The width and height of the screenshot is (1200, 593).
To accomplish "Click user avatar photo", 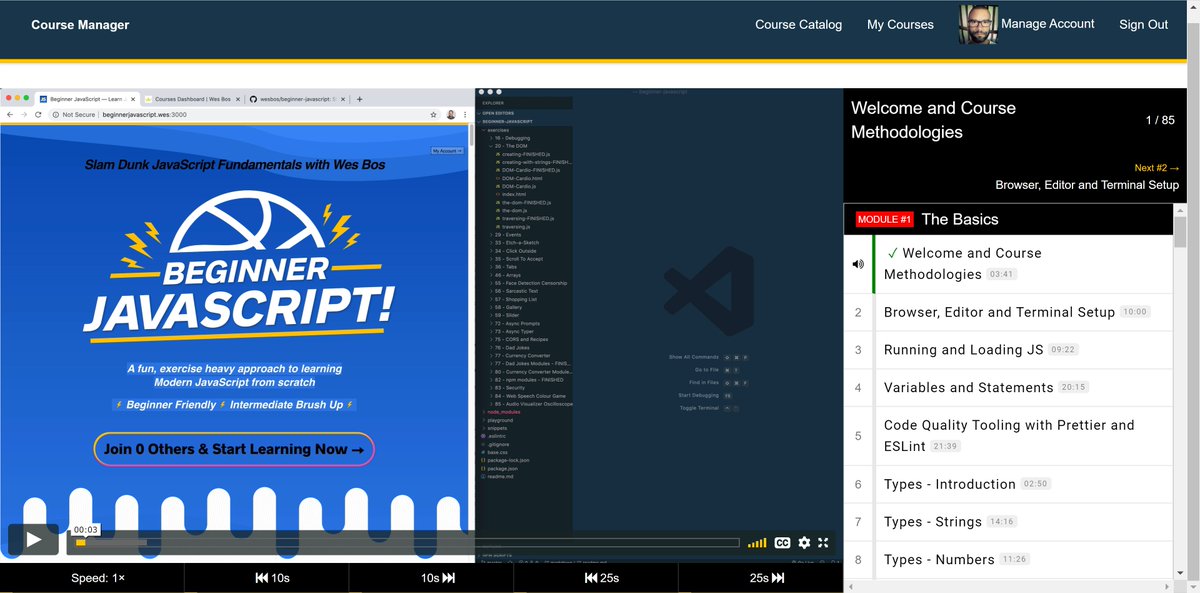I will coord(978,24).
